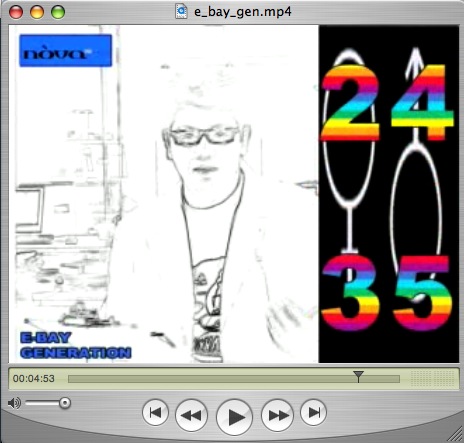Click the E-BAY GENERATION caption text
This screenshot has height=443, width=464.
[x=76, y=345]
